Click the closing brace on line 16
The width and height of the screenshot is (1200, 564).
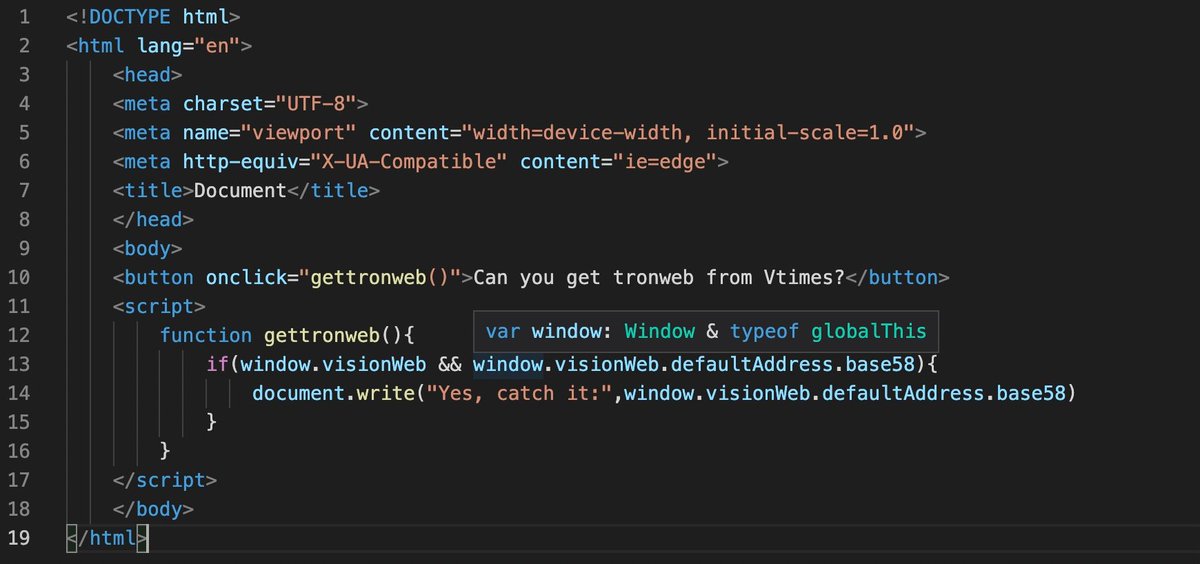(165, 451)
